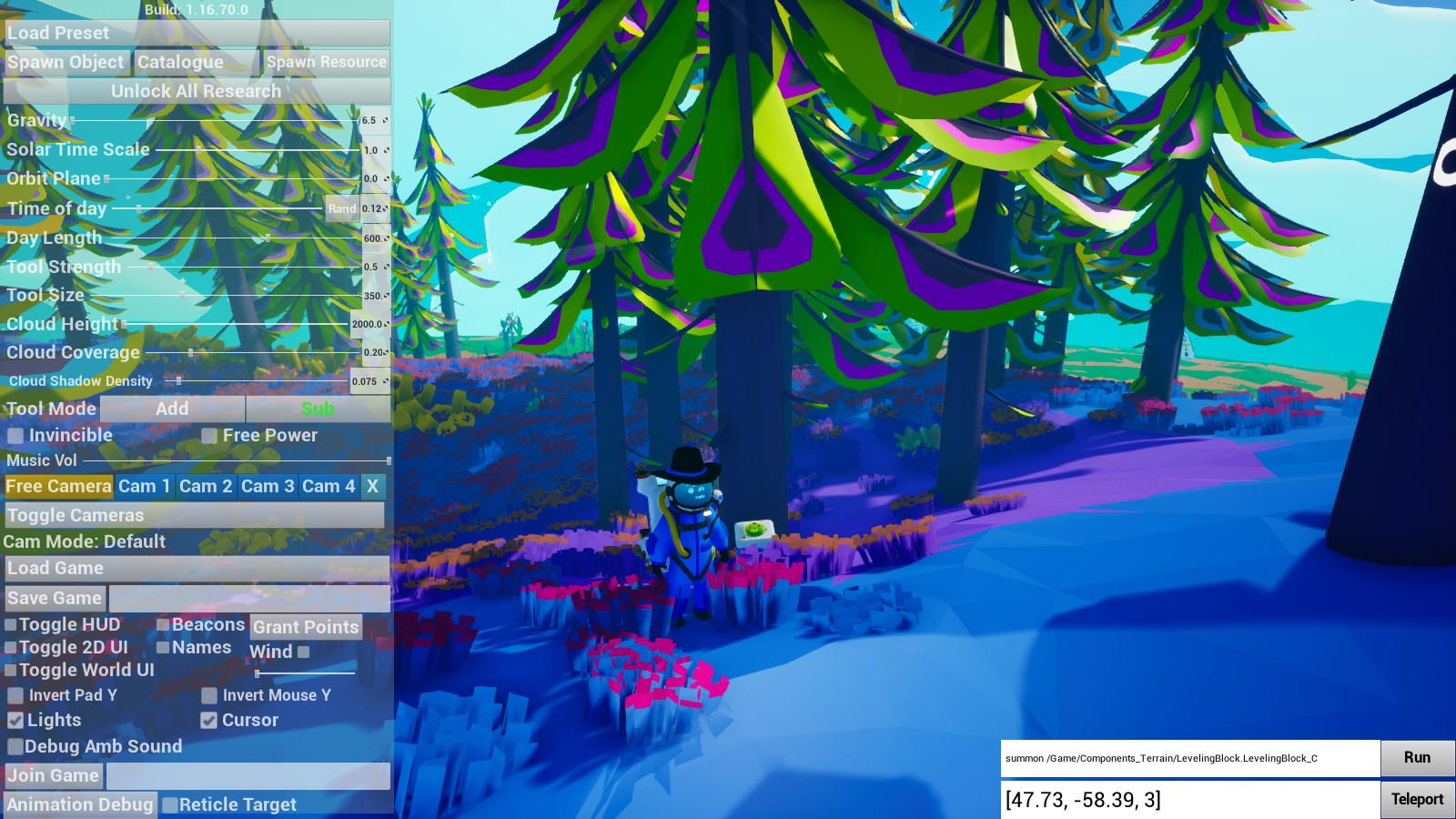Open the Catalogue panel

tap(196, 62)
